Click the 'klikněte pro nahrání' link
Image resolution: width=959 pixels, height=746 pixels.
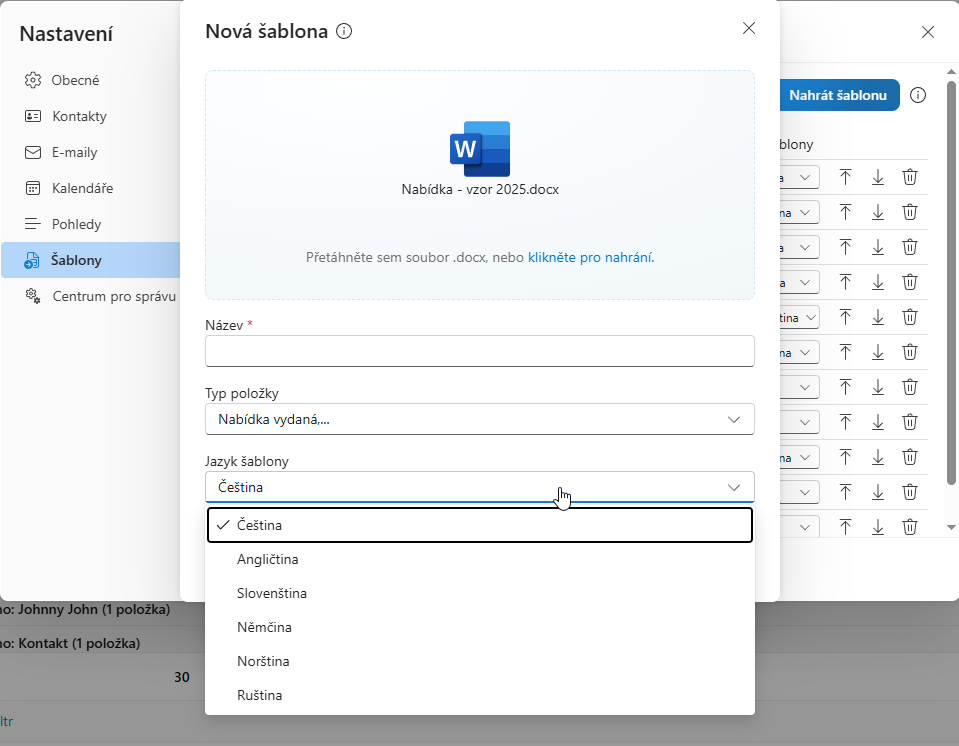(x=590, y=257)
